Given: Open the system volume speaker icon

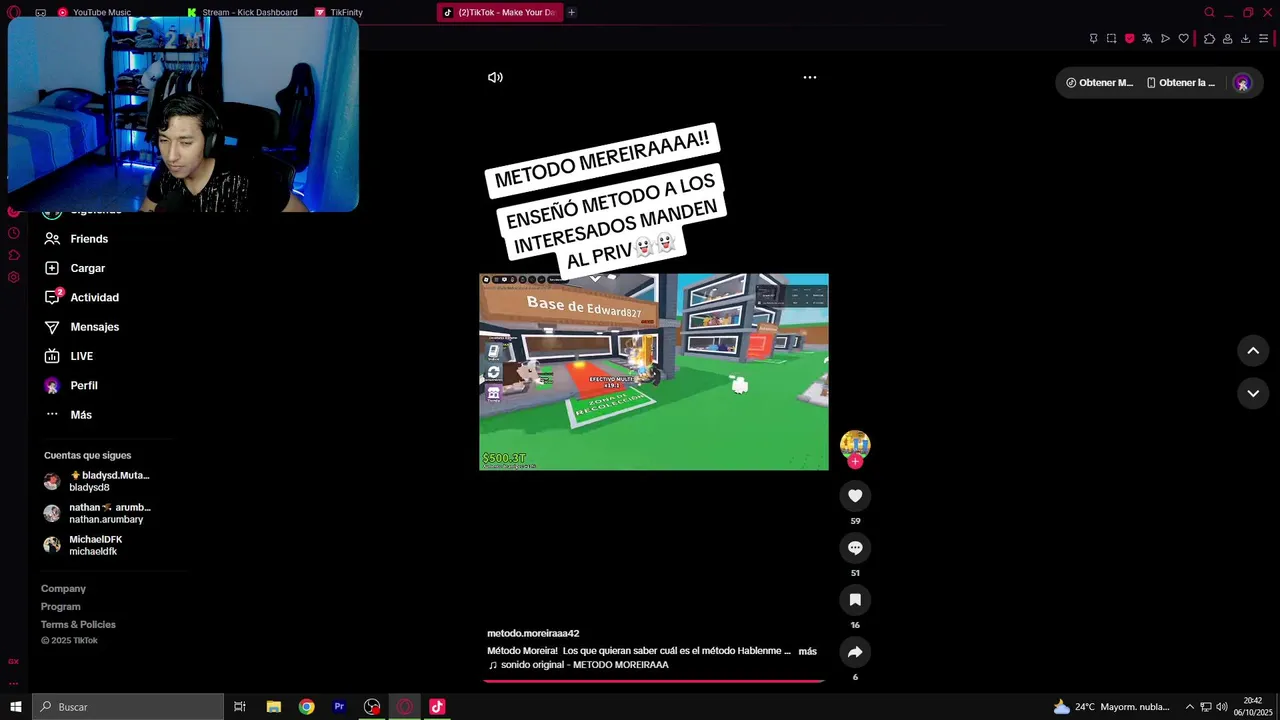Looking at the screenshot, I should tap(1222, 707).
